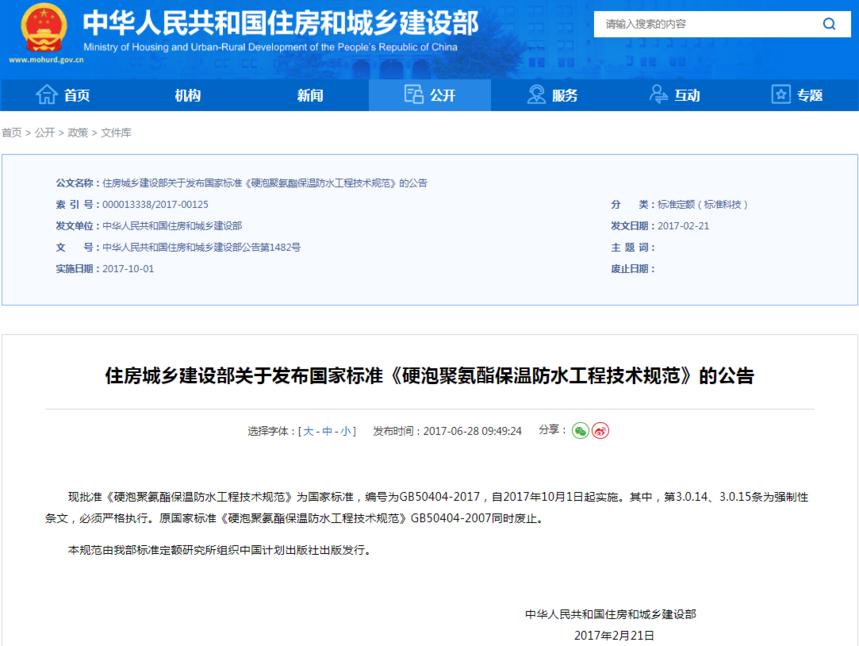This screenshot has height=646, width=859.
Task: Open the 新闻 navigation tab
Action: 310,95
